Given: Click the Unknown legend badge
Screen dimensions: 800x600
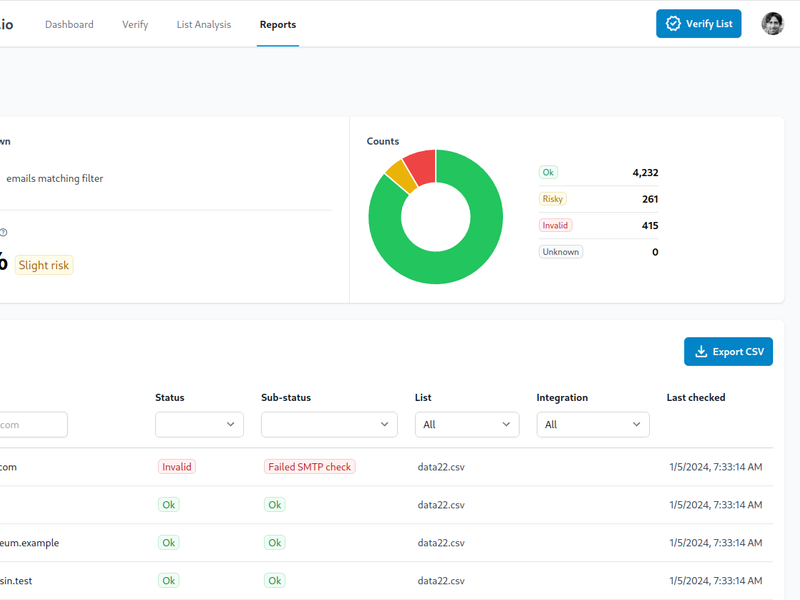Looking at the screenshot, I should point(560,252).
